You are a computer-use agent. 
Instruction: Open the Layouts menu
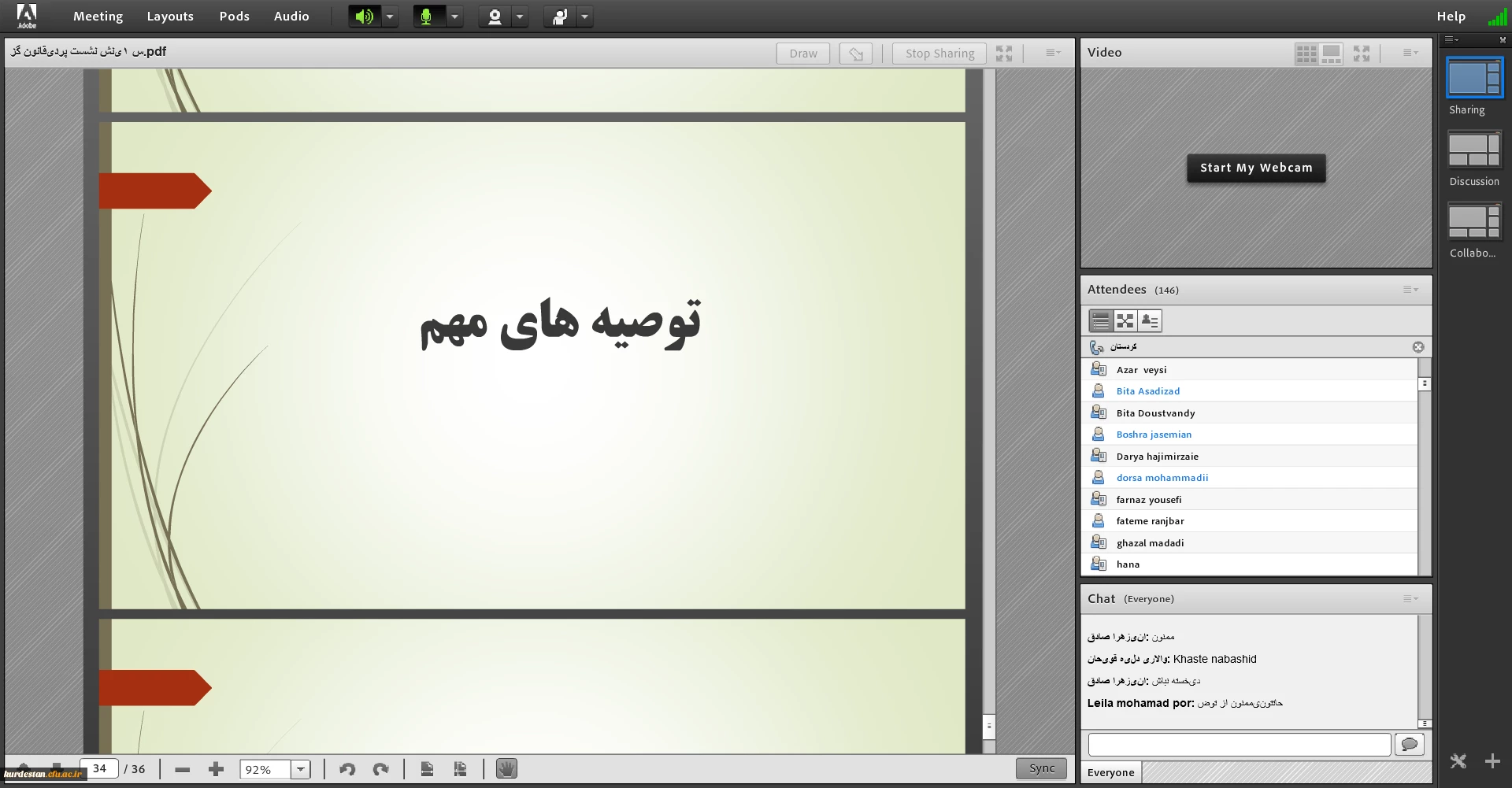pyautogui.click(x=170, y=17)
